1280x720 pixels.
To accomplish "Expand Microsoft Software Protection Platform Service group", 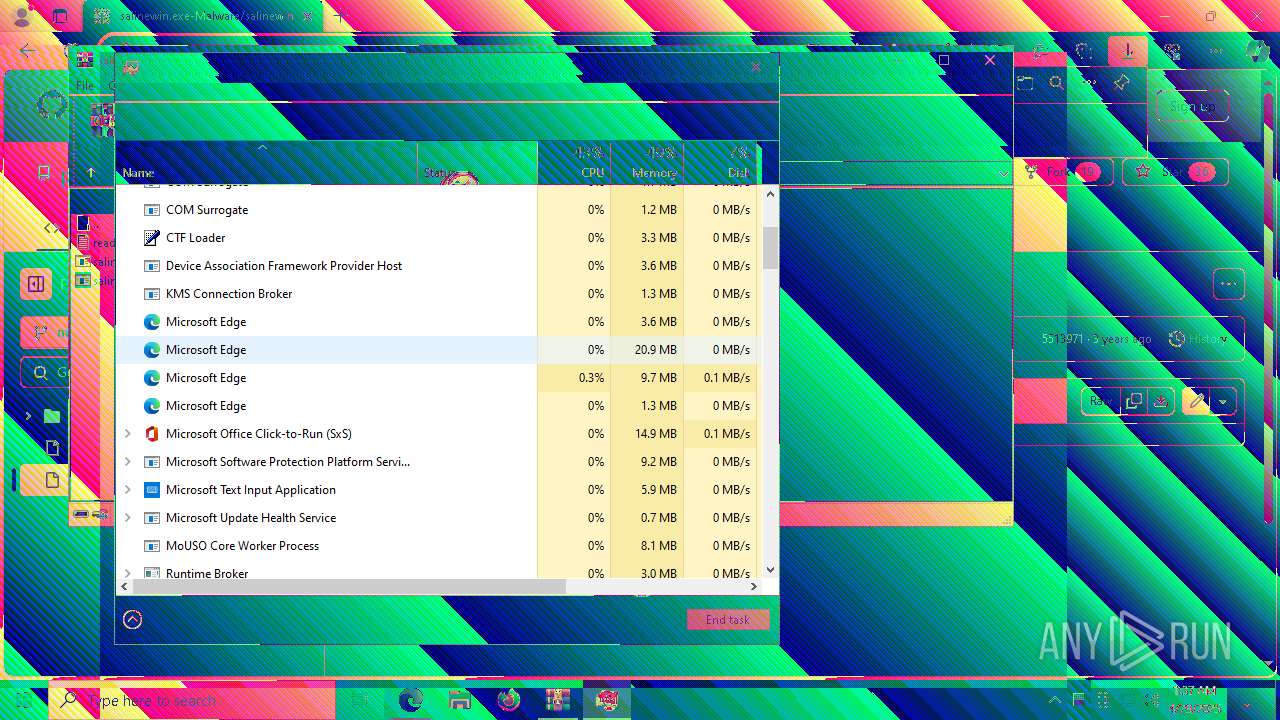I will [127, 462].
